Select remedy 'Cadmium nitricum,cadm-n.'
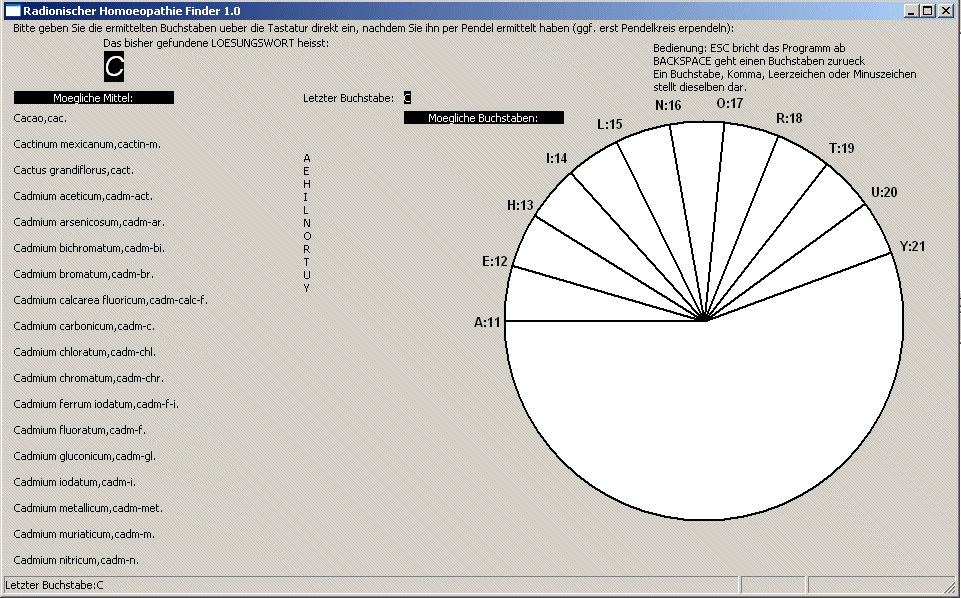The image size is (961, 598). tap(76, 560)
